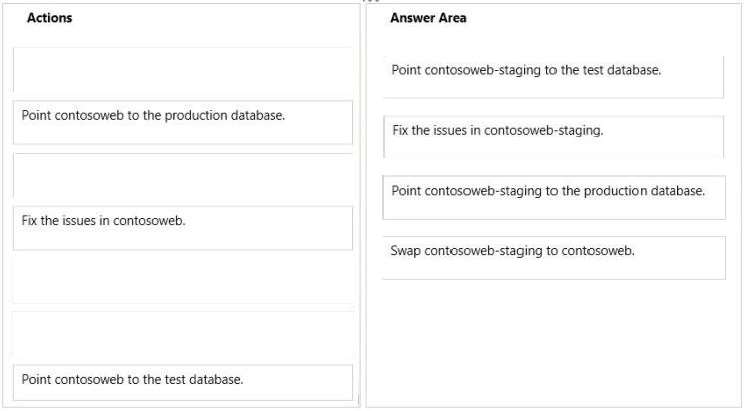744x411 pixels.
Task: Select 'Point contosoweb to the production database' action
Action: pos(183,122)
